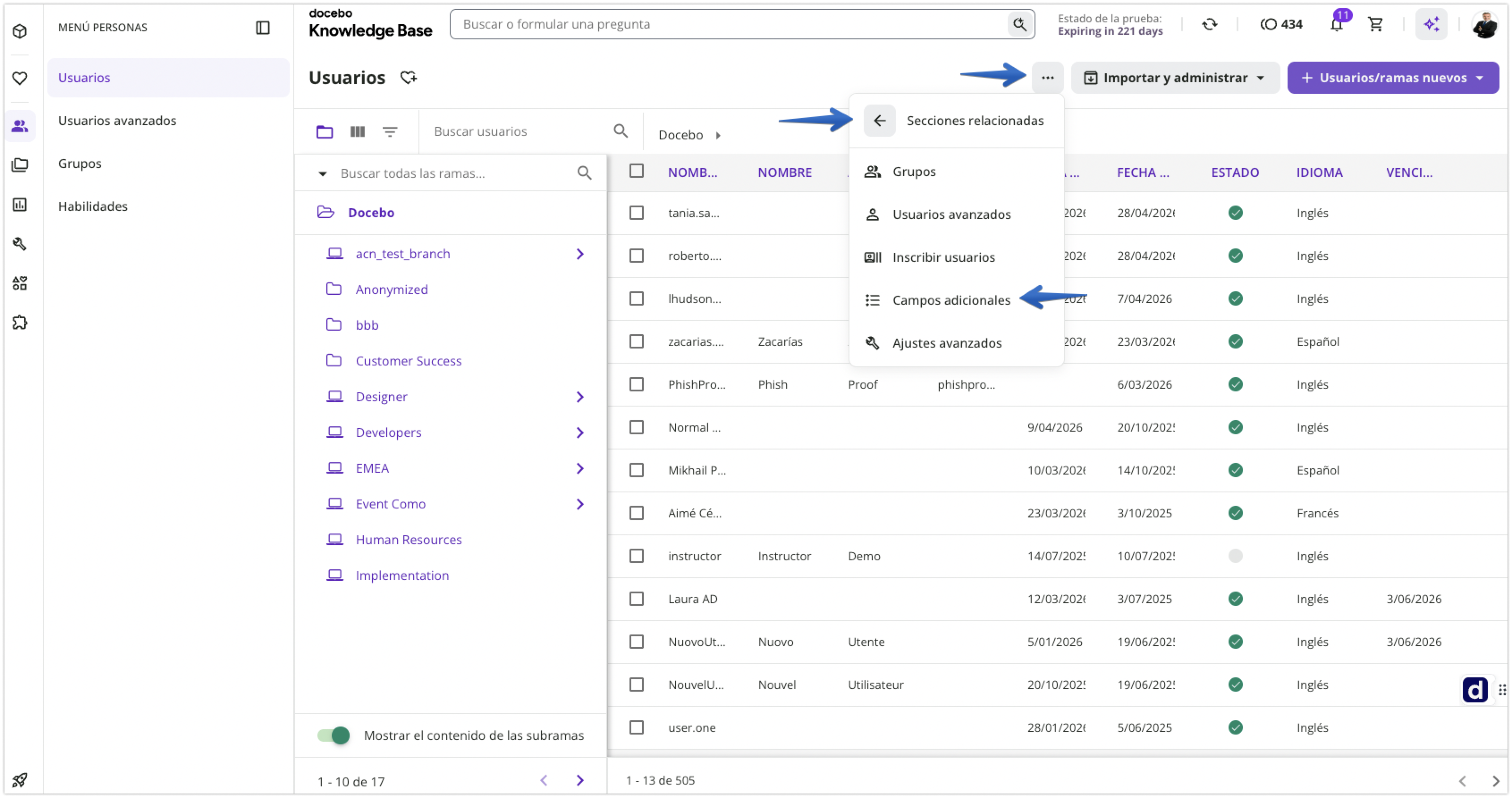Open the Customer Success branch
The width and height of the screenshot is (1512, 798).
pyautogui.click(x=409, y=361)
